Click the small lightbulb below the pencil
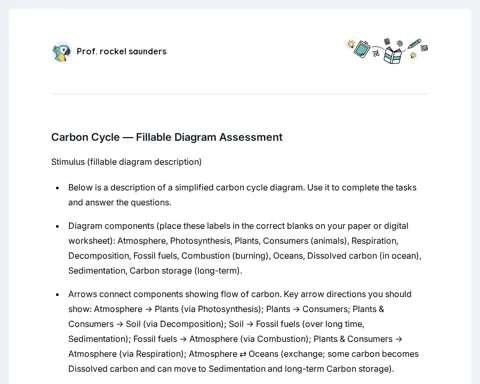This screenshot has width=480, height=384. (413, 55)
